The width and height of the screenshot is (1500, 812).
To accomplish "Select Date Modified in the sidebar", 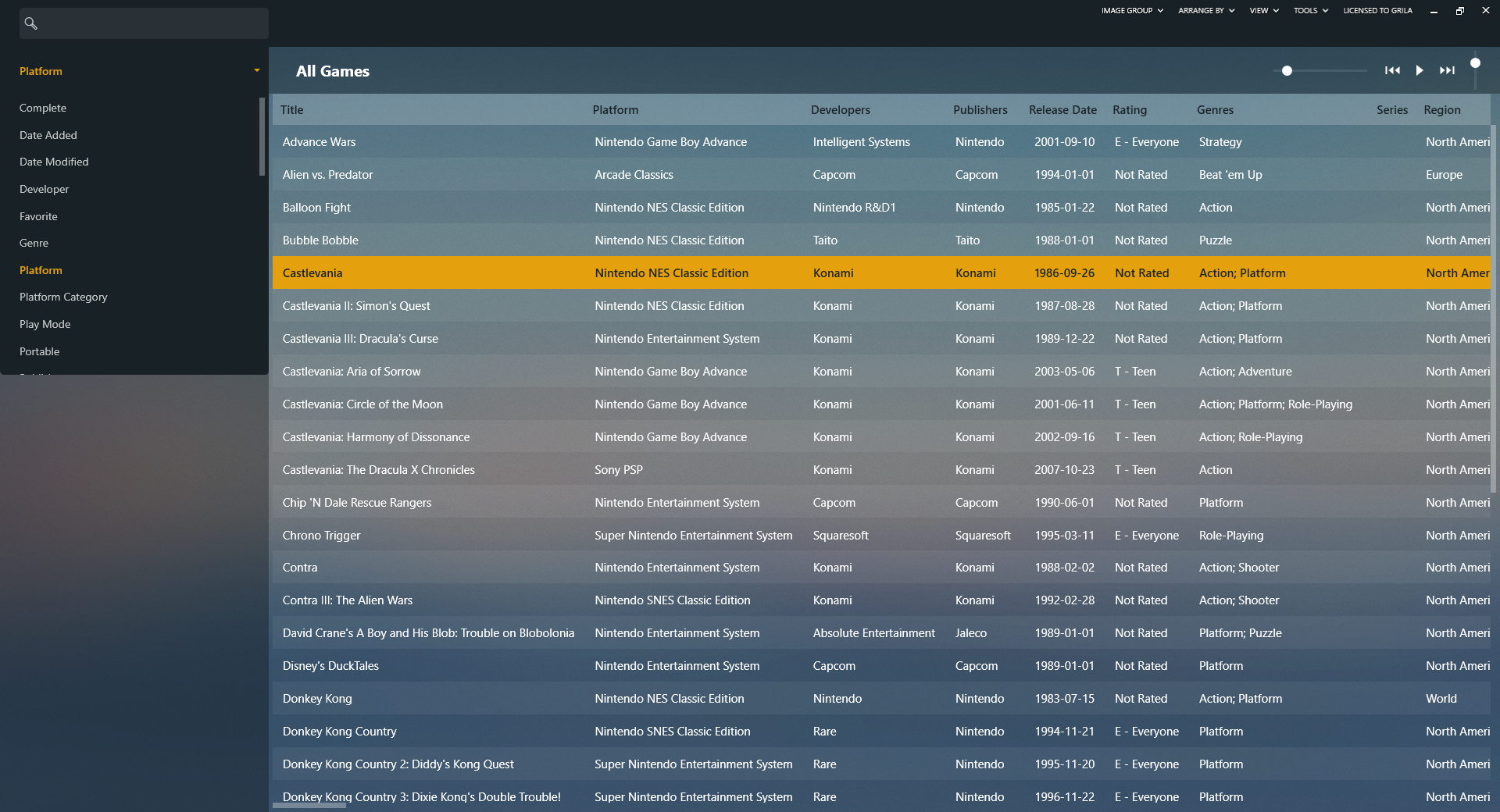I will 54,162.
